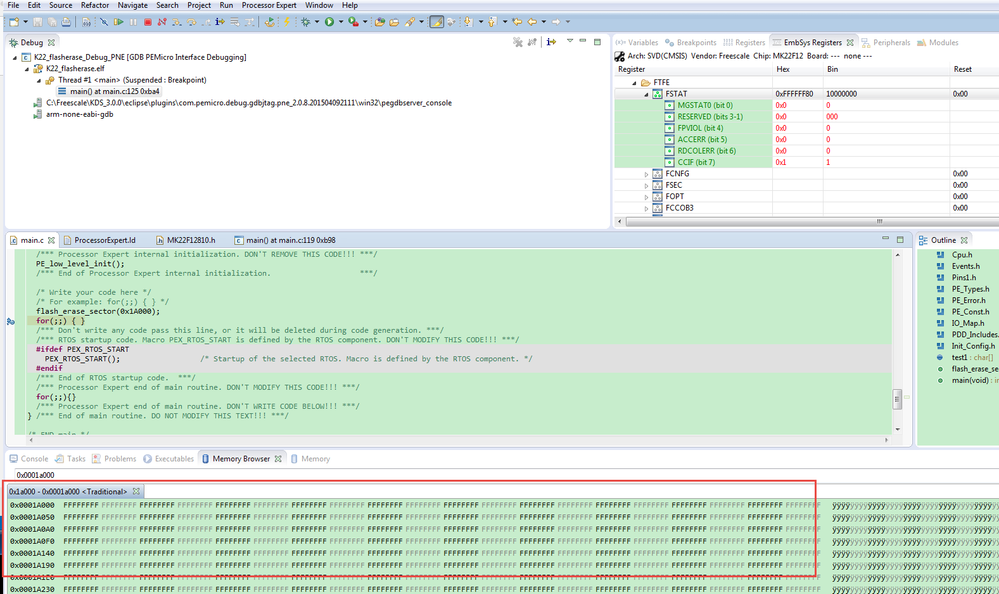The image size is (999, 594).
Task: Switch to the Breakpoints tab
Action: [x=691, y=43]
